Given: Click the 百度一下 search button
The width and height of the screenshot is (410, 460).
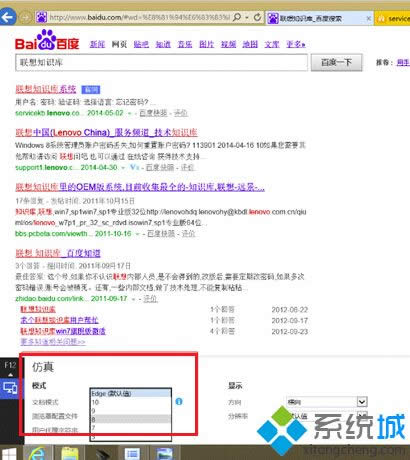Looking at the screenshot, I should (336, 62).
